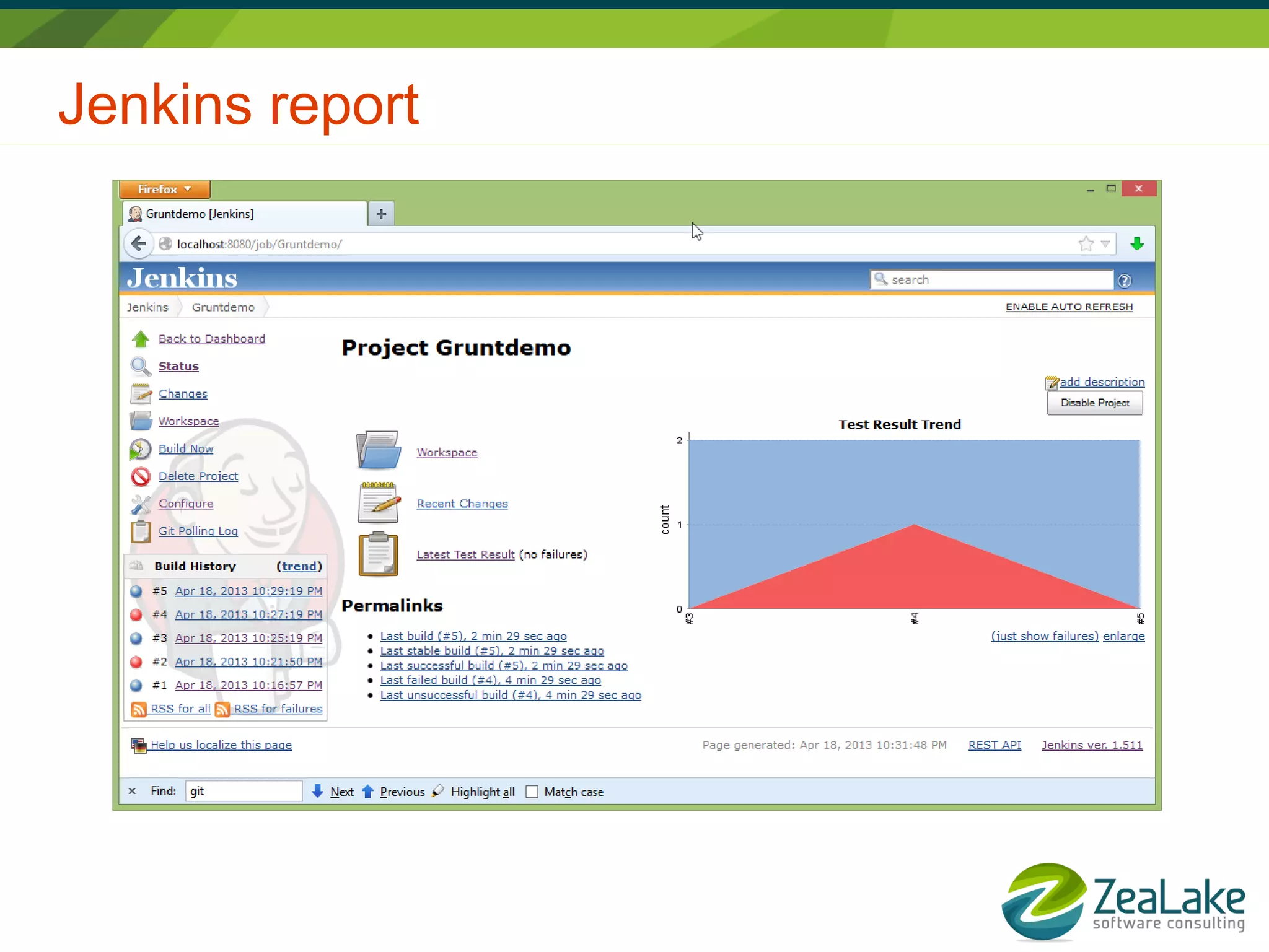Image resolution: width=1269 pixels, height=952 pixels.
Task: Close the Find bar with the X
Action: pyautogui.click(x=132, y=791)
